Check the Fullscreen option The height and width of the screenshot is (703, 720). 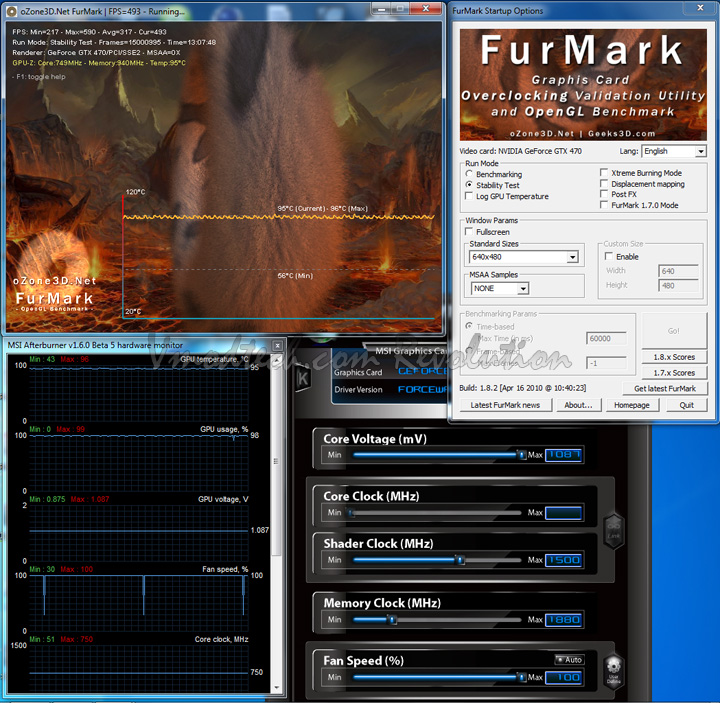(x=469, y=231)
